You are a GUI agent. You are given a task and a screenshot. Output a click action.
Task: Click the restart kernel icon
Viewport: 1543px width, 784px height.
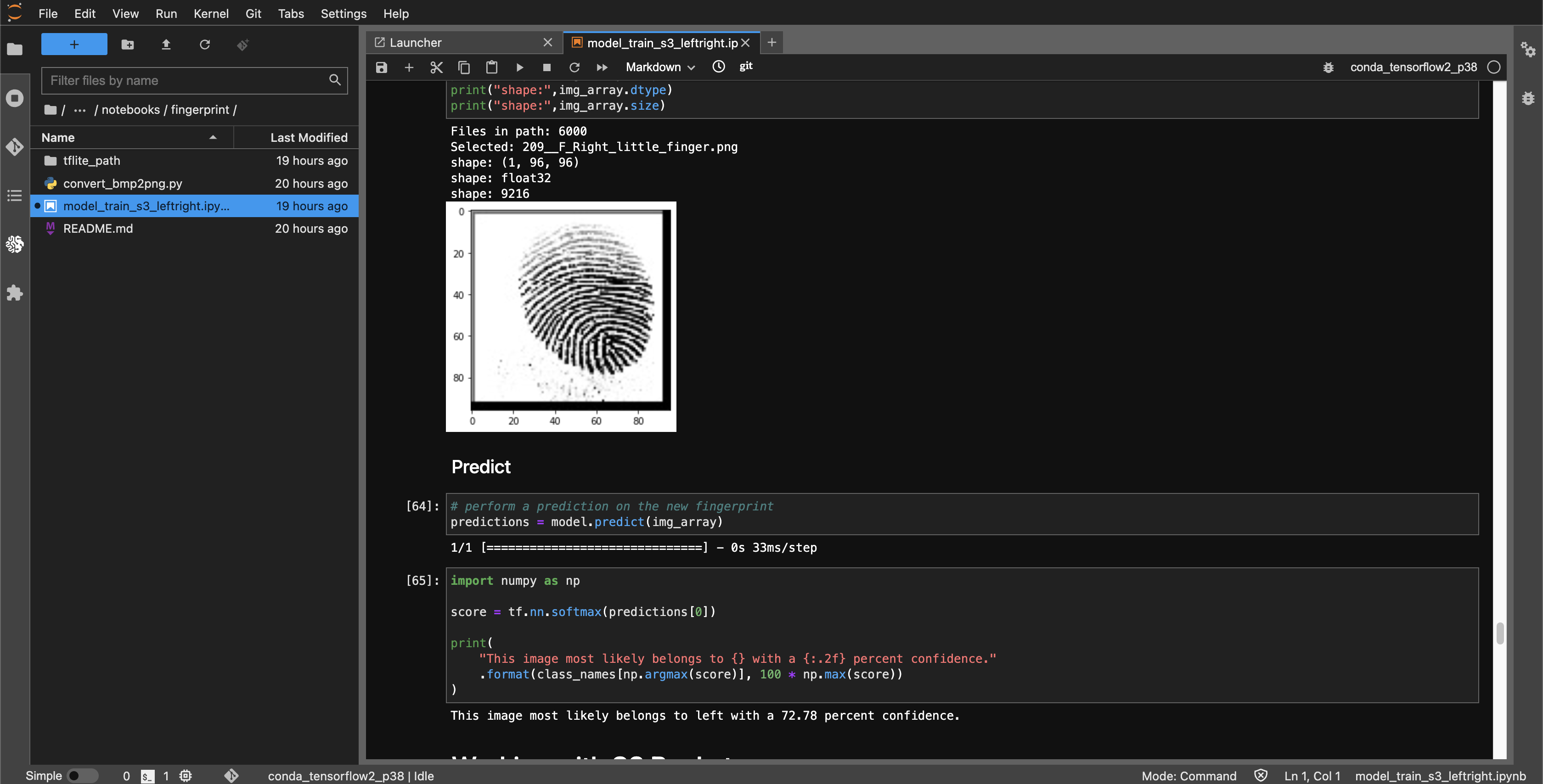pos(573,67)
